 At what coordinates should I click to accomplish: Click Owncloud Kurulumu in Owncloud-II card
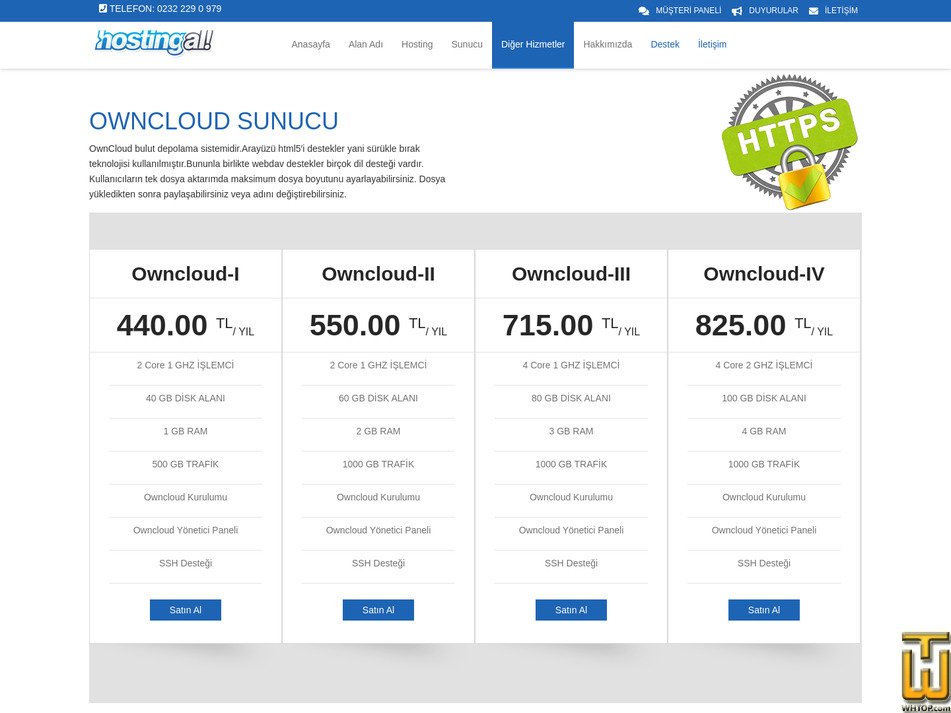pyautogui.click(x=378, y=497)
